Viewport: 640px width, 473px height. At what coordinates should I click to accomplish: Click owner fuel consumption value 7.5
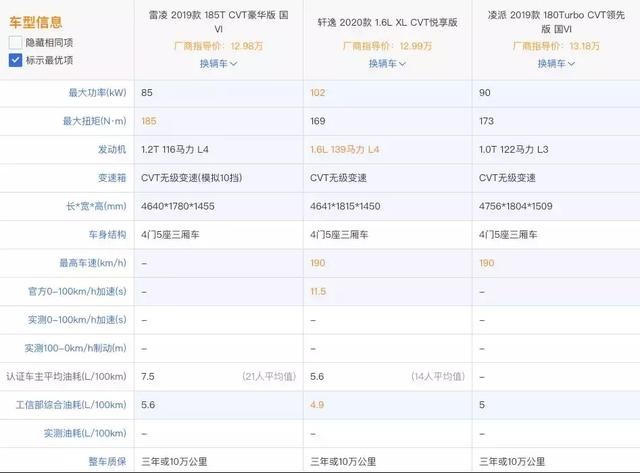147,376
